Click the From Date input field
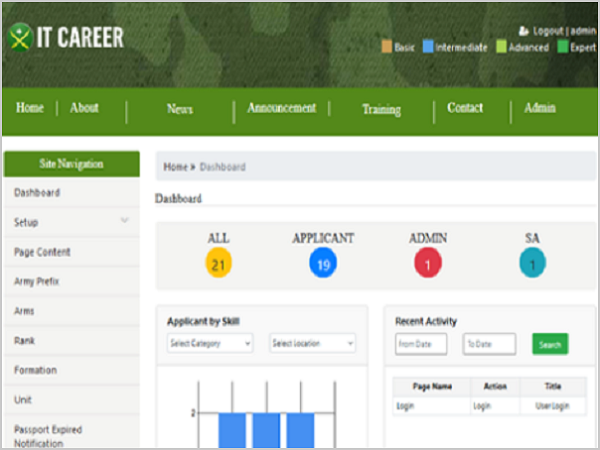 pos(421,344)
